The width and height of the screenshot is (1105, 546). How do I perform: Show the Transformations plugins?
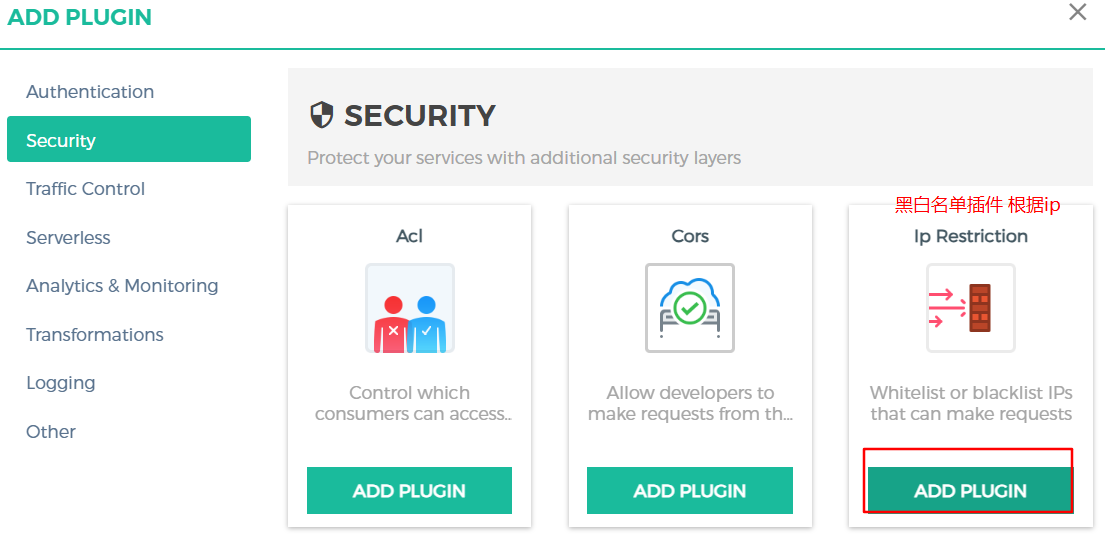[95, 335]
